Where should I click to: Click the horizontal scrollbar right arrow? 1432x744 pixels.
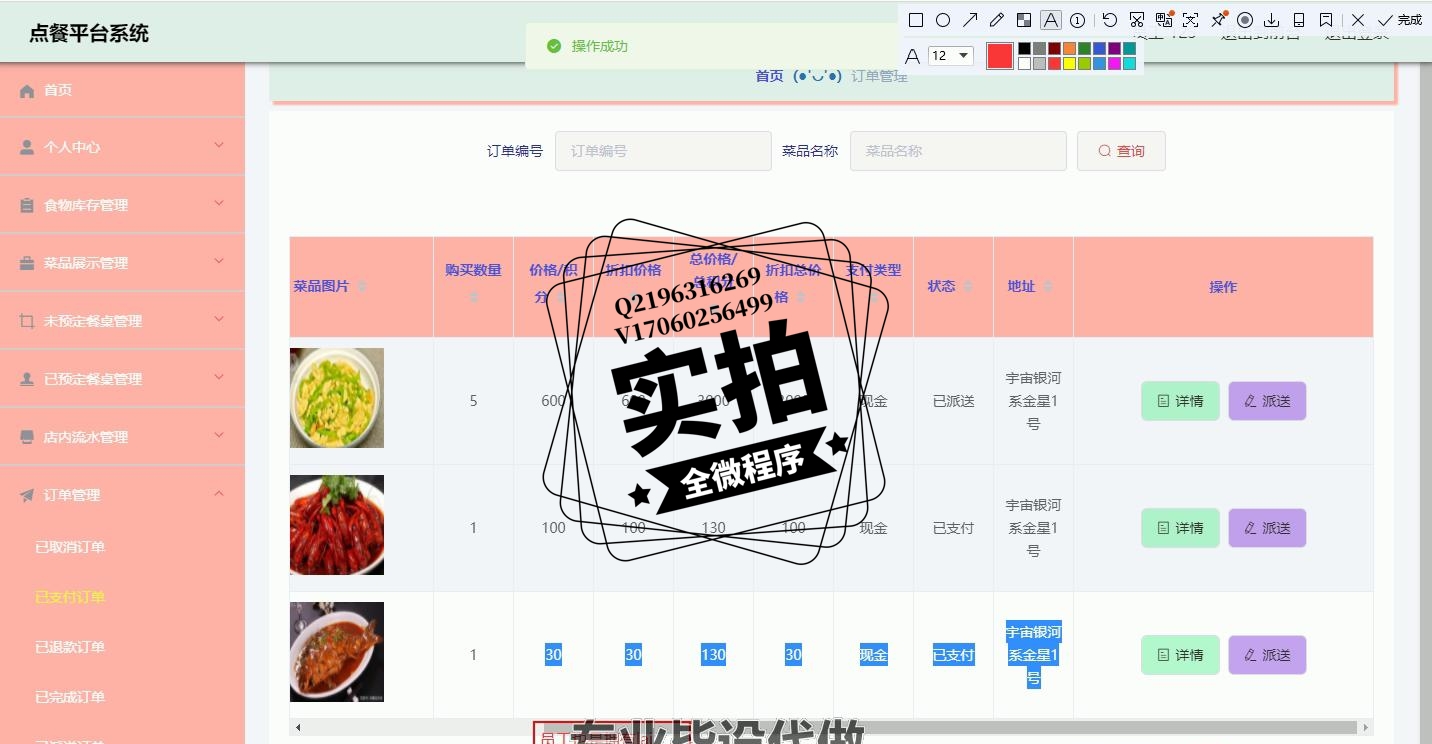pyautogui.click(x=1366, y=727)
